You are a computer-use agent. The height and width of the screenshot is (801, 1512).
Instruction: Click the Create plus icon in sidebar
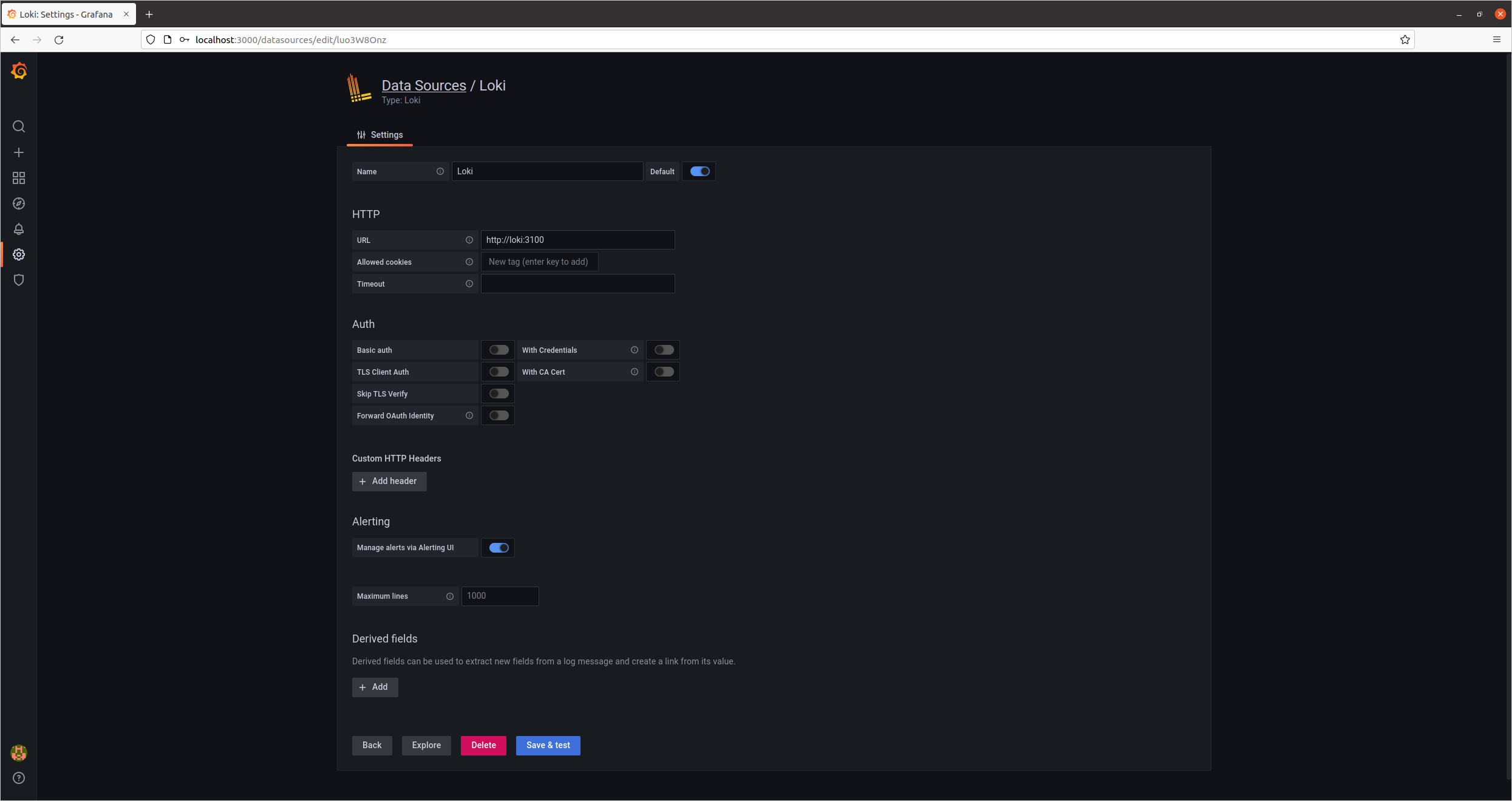point(19,152)
